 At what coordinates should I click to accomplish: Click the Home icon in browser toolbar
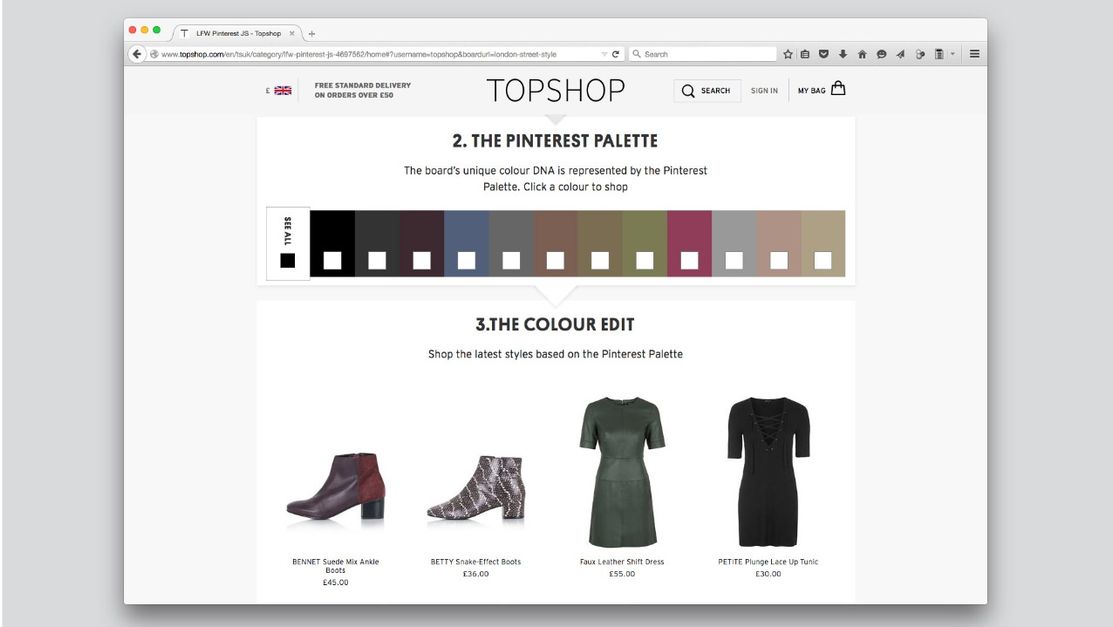coord(860,53)
